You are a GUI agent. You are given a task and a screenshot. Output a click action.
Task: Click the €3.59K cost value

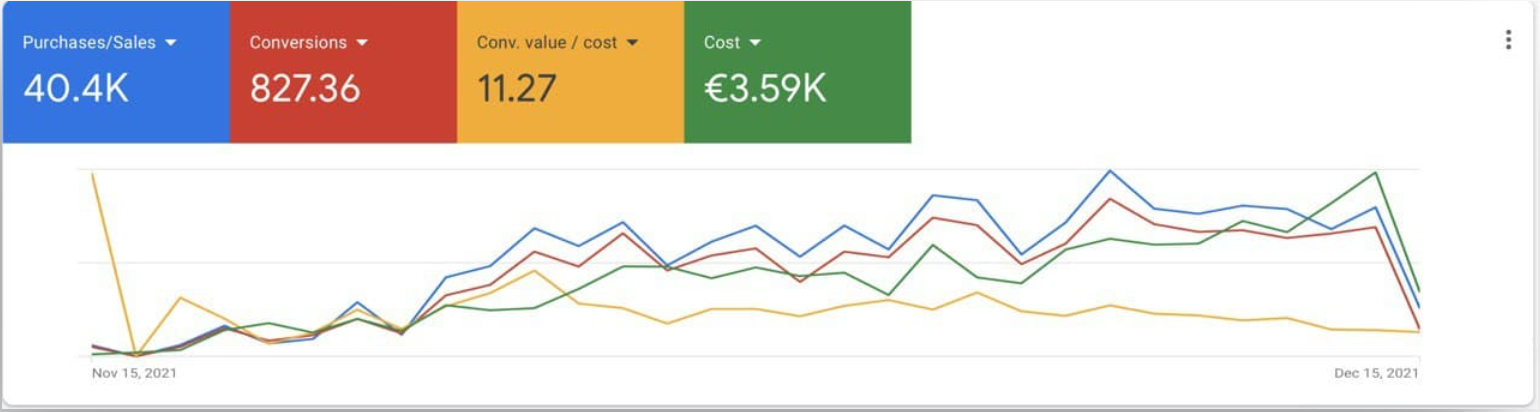pyautogui.click(x=765, y=90)
